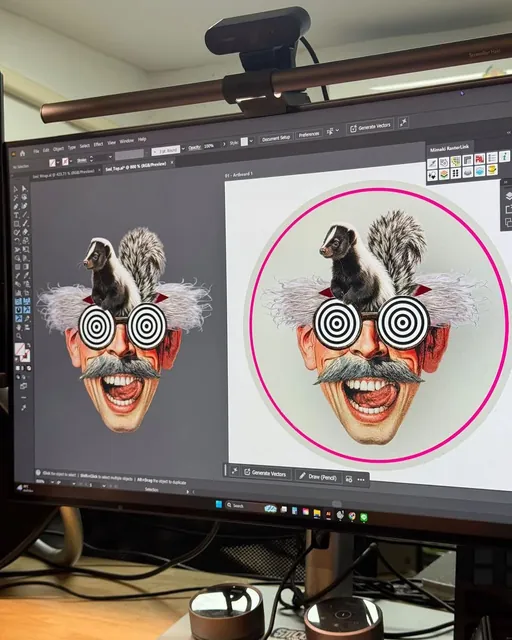
Task: Open the zoom level dropdown in status bar
Action: click(51, 482)
